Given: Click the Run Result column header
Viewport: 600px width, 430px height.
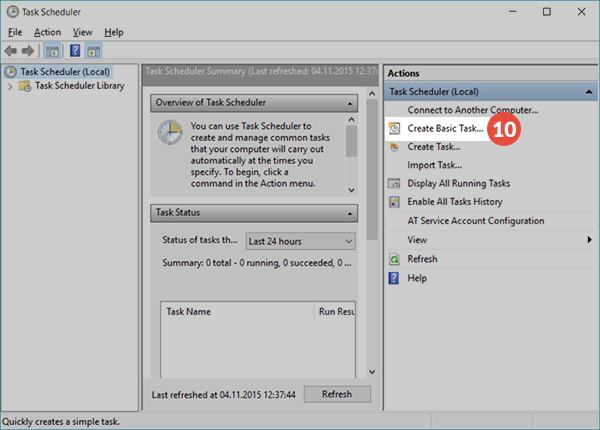Looking at the screenshot, I should coord(335,312).
